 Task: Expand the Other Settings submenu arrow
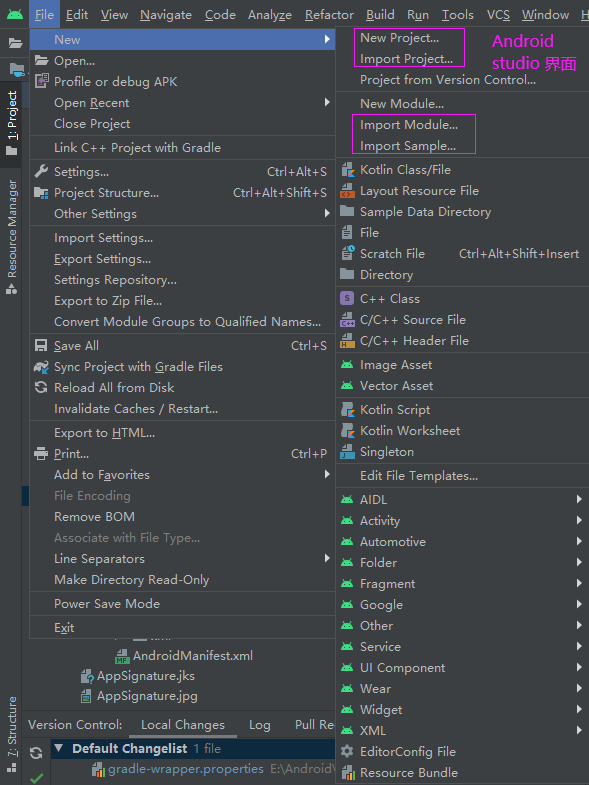(x=327, y=213)
